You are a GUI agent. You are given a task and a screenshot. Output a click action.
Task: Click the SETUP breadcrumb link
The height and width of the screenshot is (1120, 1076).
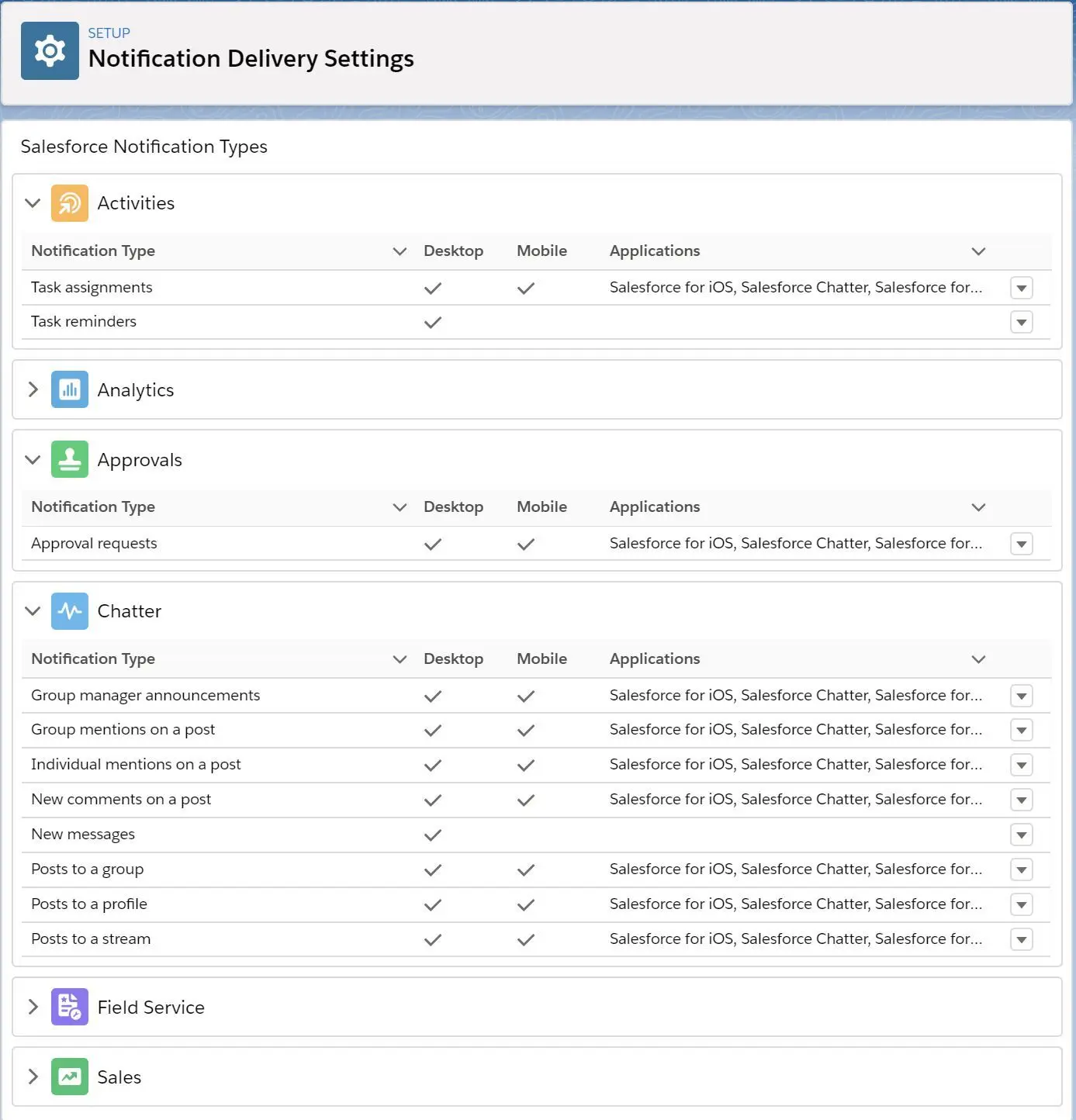coord(109,33)
